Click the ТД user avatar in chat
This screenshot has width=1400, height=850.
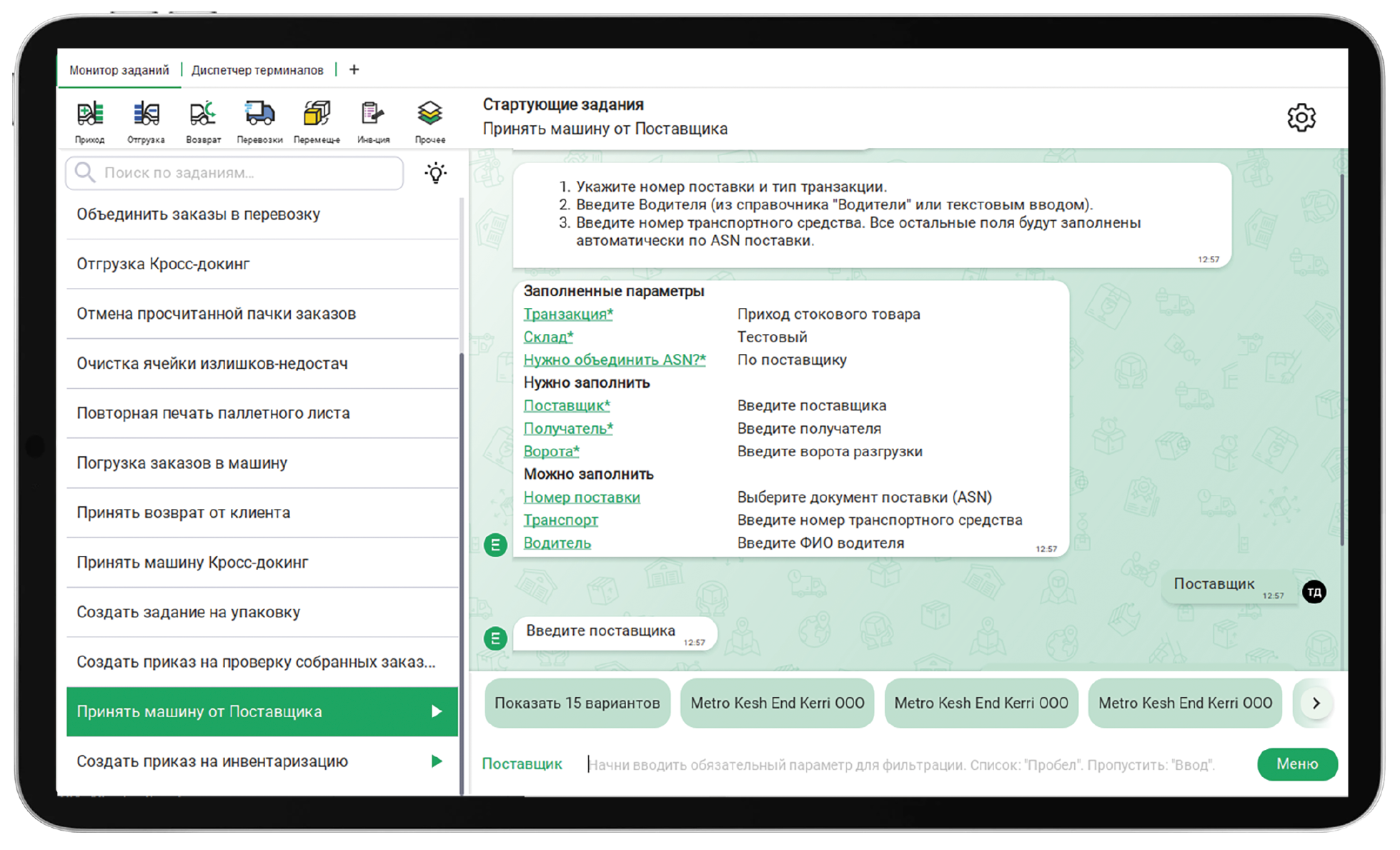(x=1314, y=592)
